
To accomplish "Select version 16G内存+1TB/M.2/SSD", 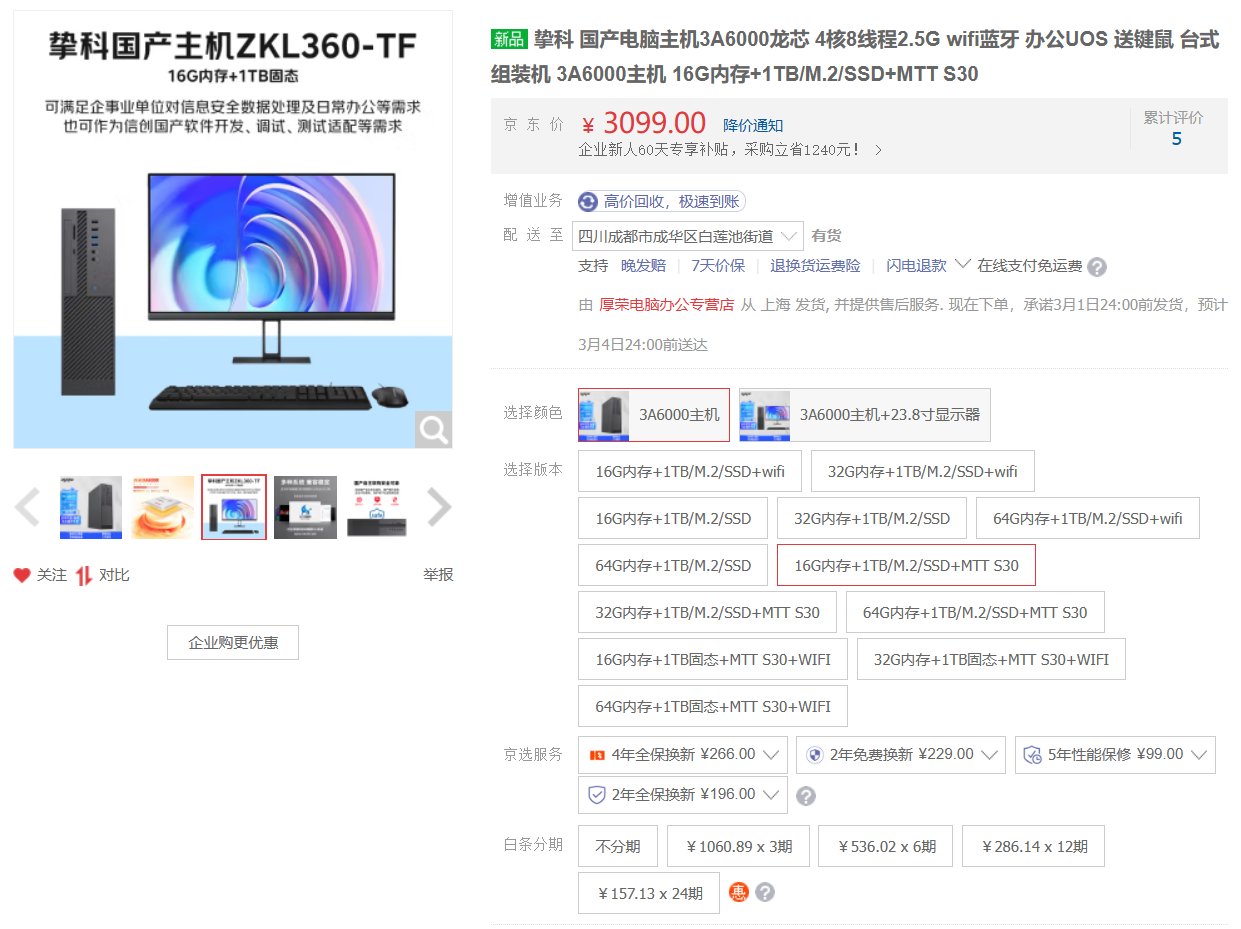I will point(673,518).
